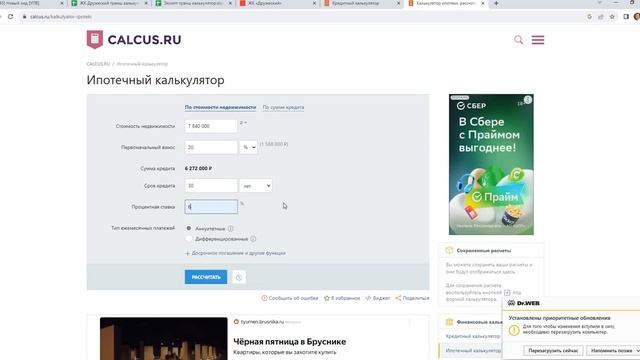This screenshot has width=640, height=360.
Task: Switch to По сумме кредита tab
Action: click(x=283, y=107)
